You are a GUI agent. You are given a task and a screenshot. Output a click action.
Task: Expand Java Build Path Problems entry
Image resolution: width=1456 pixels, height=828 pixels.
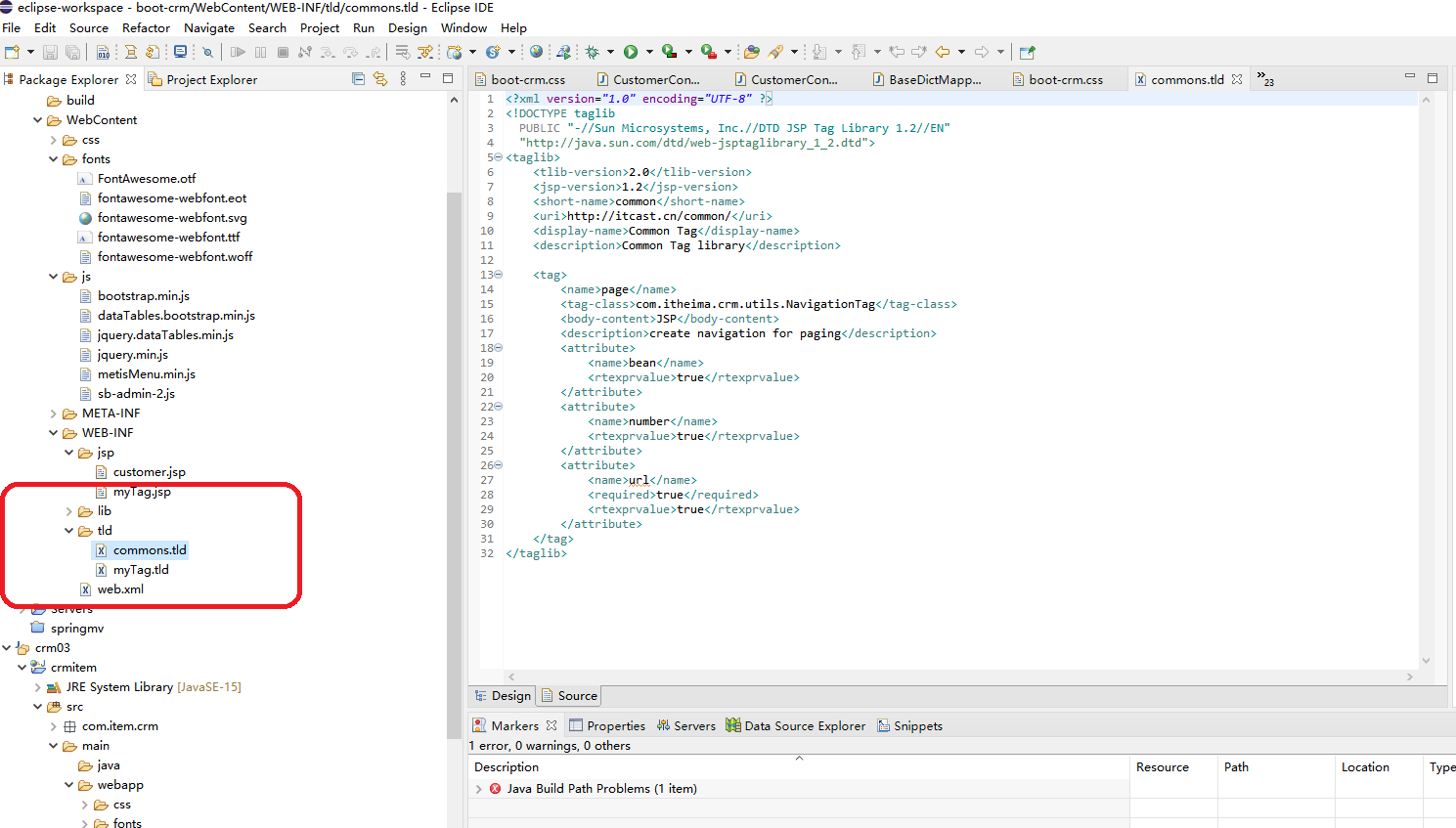[478, 789]
